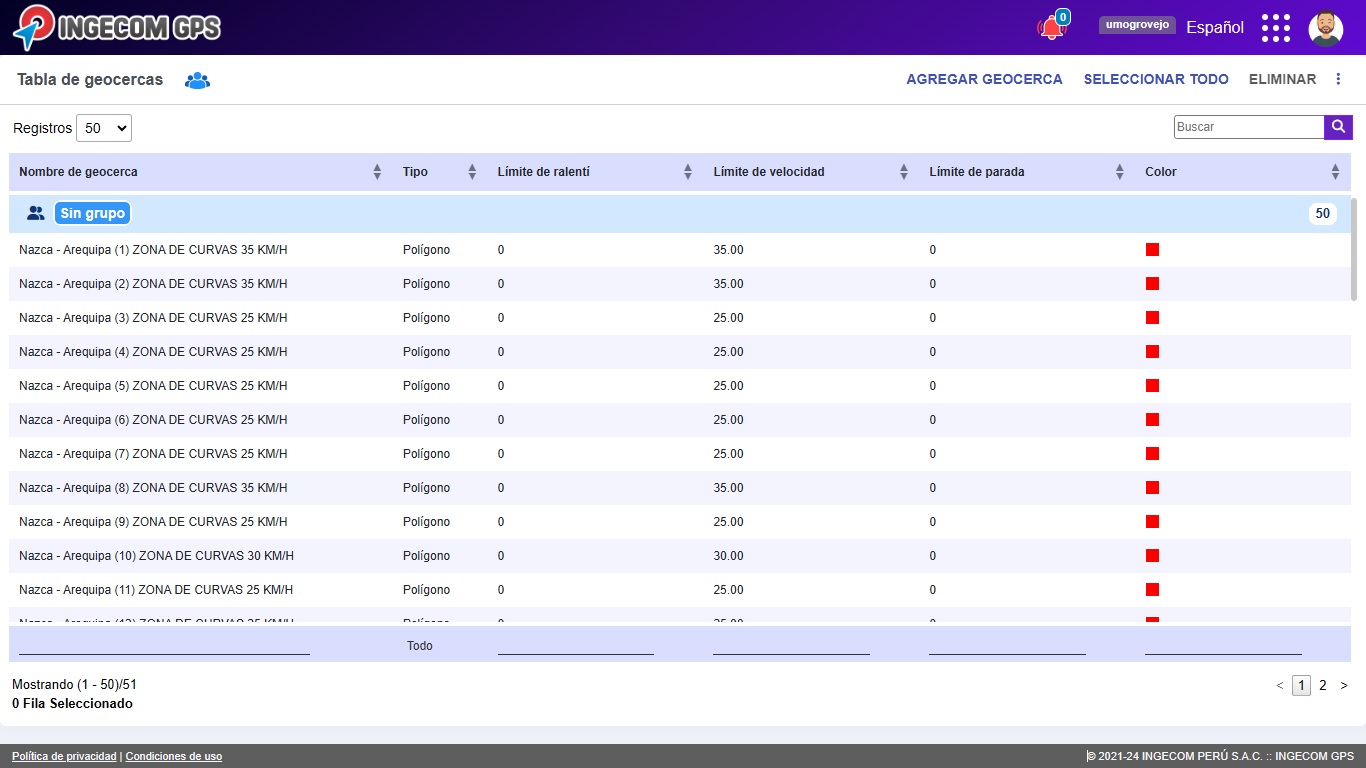Image resolution: width=1366 pixels, height=768 pixels.
Task: Click the user avatar picture
Action: [1325, 28]
